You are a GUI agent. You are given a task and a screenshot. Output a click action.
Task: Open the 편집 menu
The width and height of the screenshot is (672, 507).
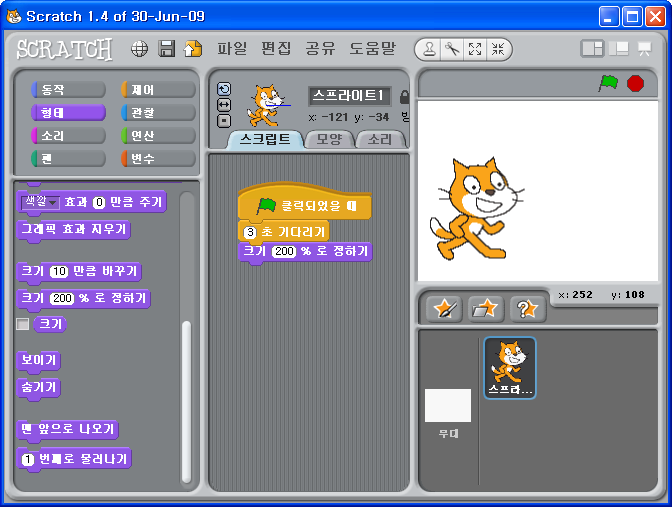[x=276, y=48]
